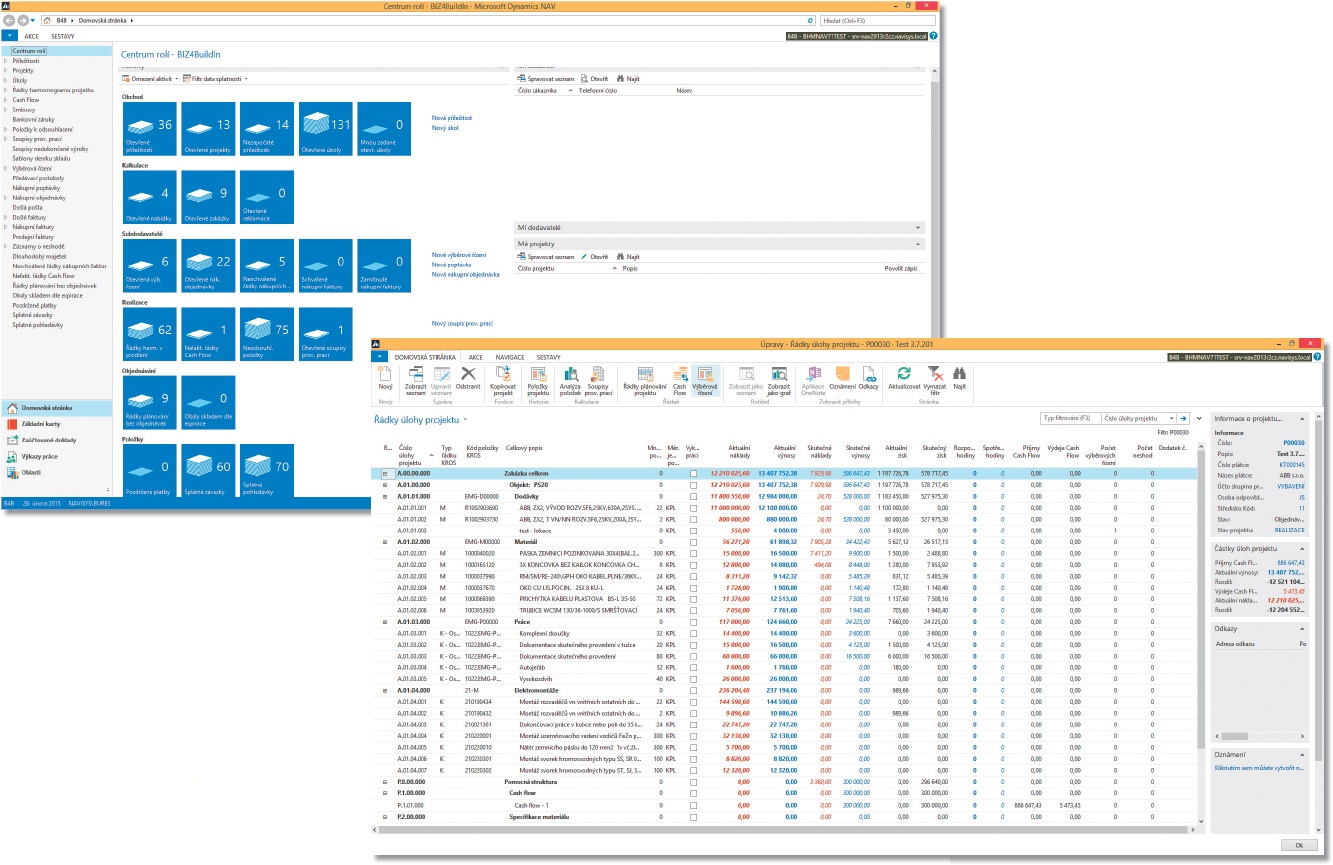Collapse the Informace o projektu panel
The height and width of the screenshot is (865, 1333).
click(x=1303, y=418)
